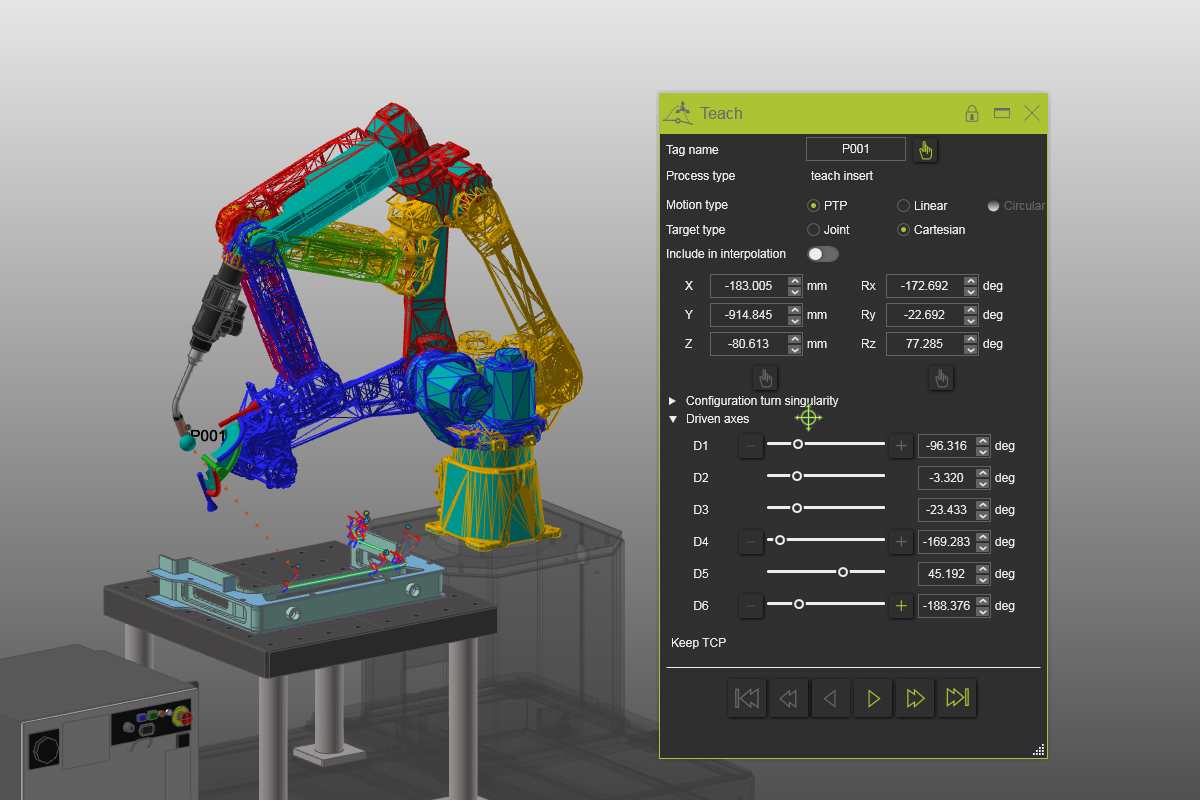The image size is (1200, 800).
Task: Click the D4 minus button
Action: [x=751, y=542]
